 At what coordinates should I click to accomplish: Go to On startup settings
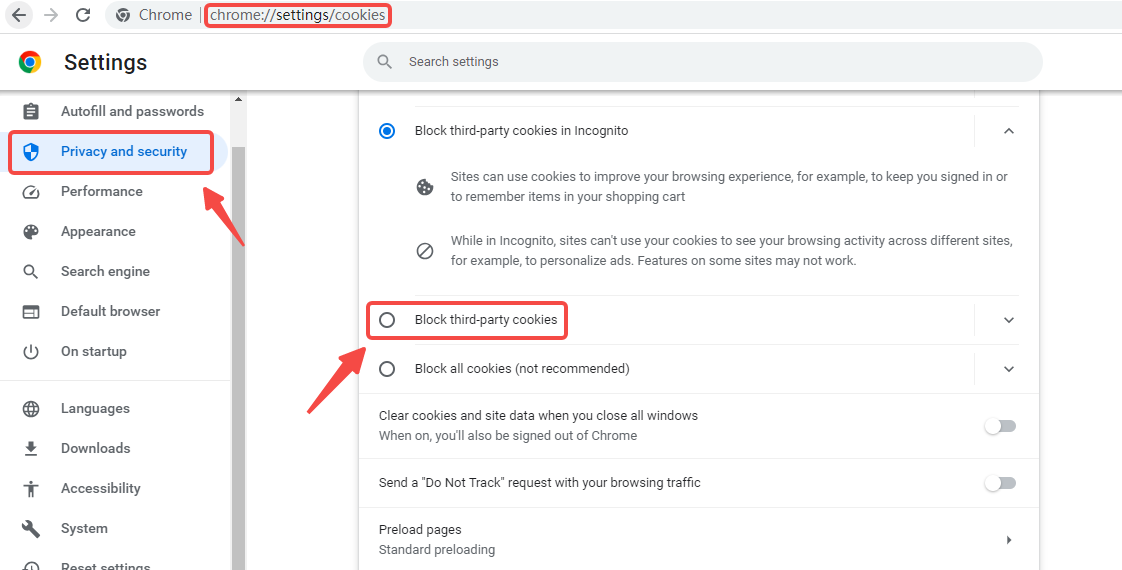click(x=93, y=352)
